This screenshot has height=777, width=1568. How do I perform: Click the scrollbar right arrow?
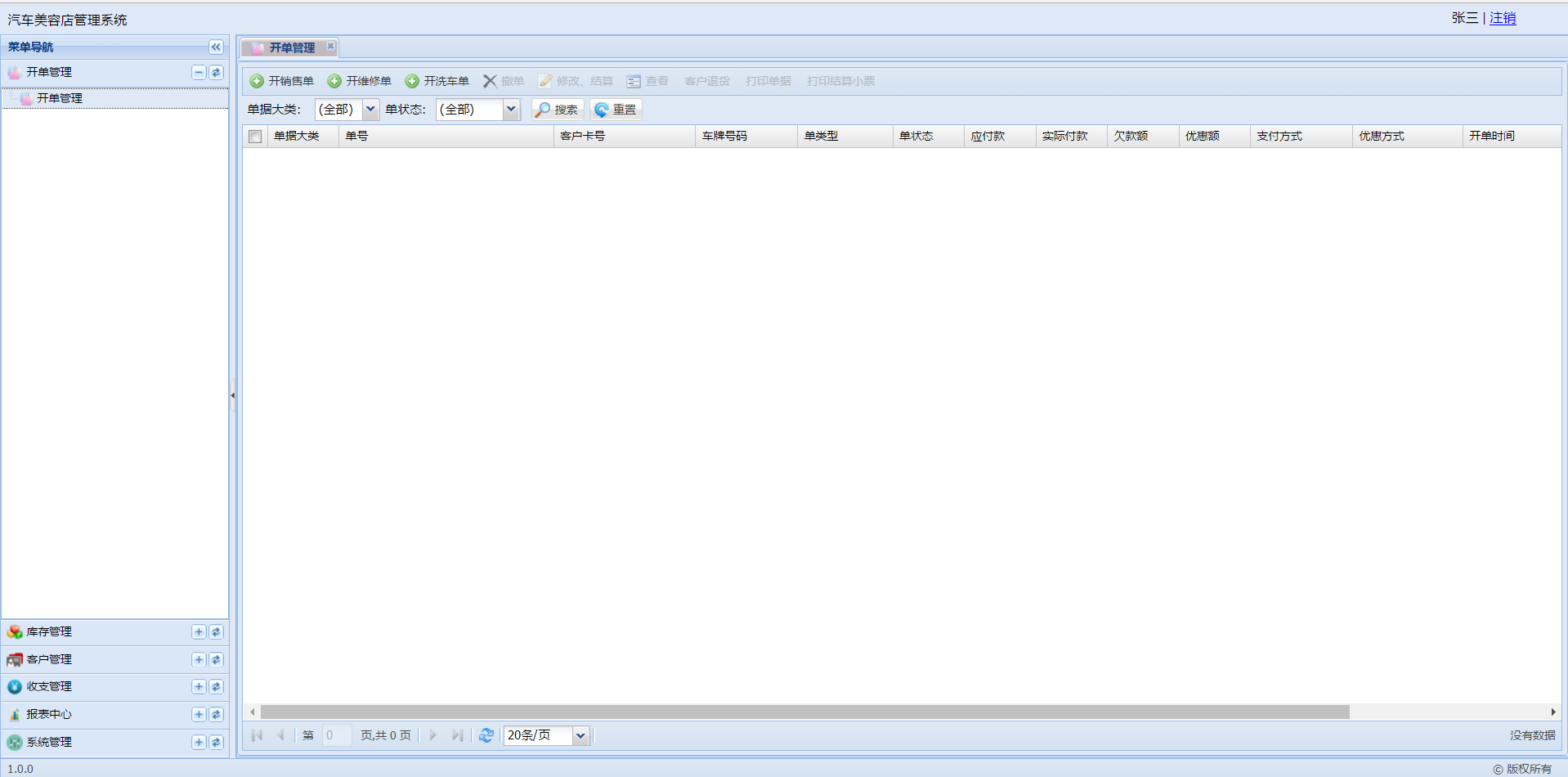1553,712
